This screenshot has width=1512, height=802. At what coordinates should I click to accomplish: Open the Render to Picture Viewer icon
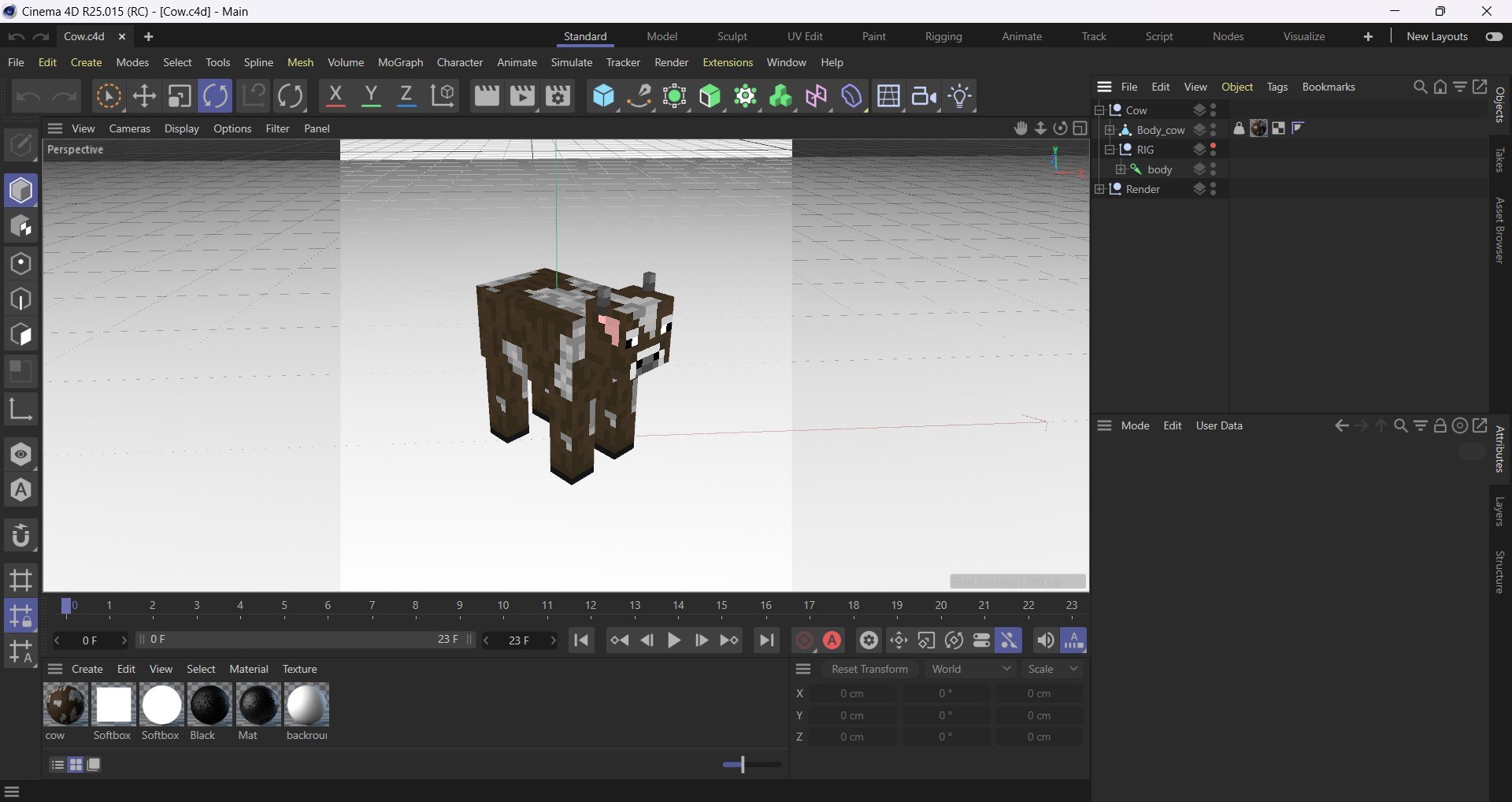click(522, 96)
